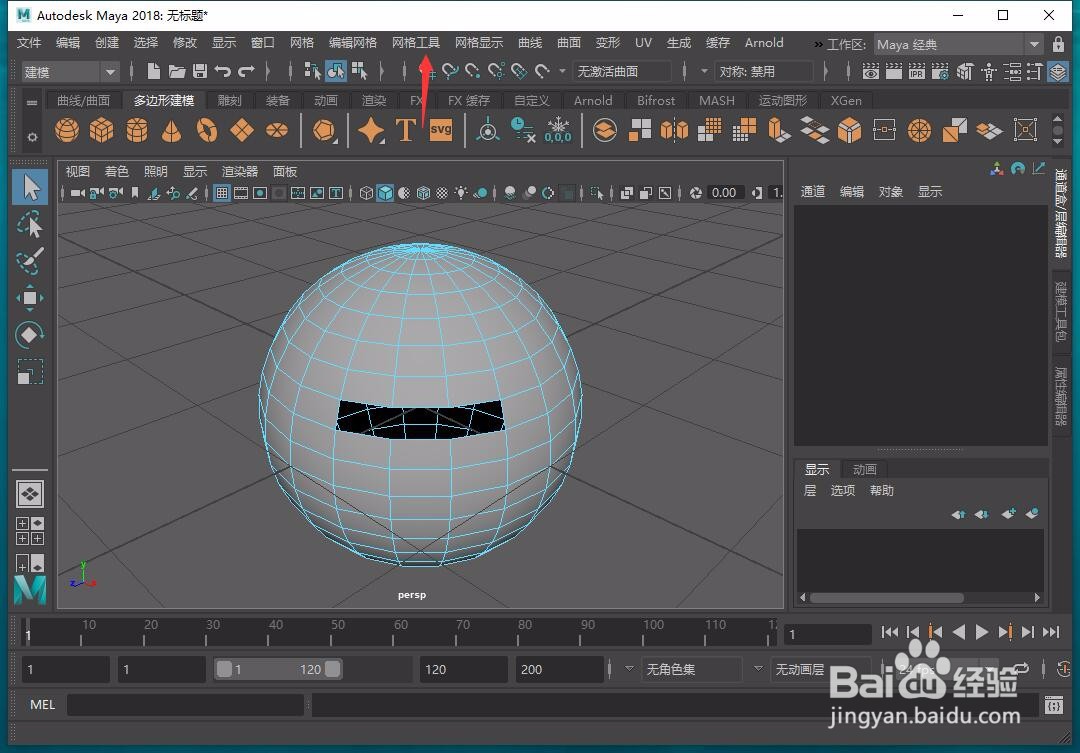The width and height of the screenshot is (1080, 753).
Task: Create polygon Type text tool
Action: pos(406,130)
